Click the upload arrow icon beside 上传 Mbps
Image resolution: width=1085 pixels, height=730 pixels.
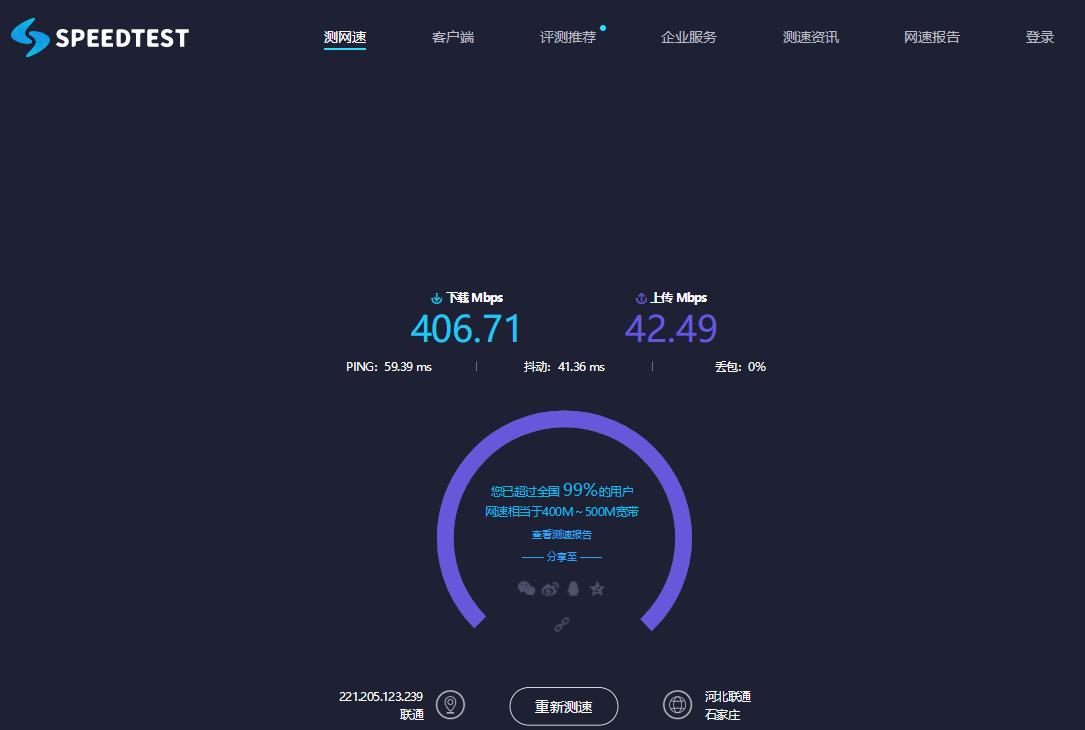[641, 298]
